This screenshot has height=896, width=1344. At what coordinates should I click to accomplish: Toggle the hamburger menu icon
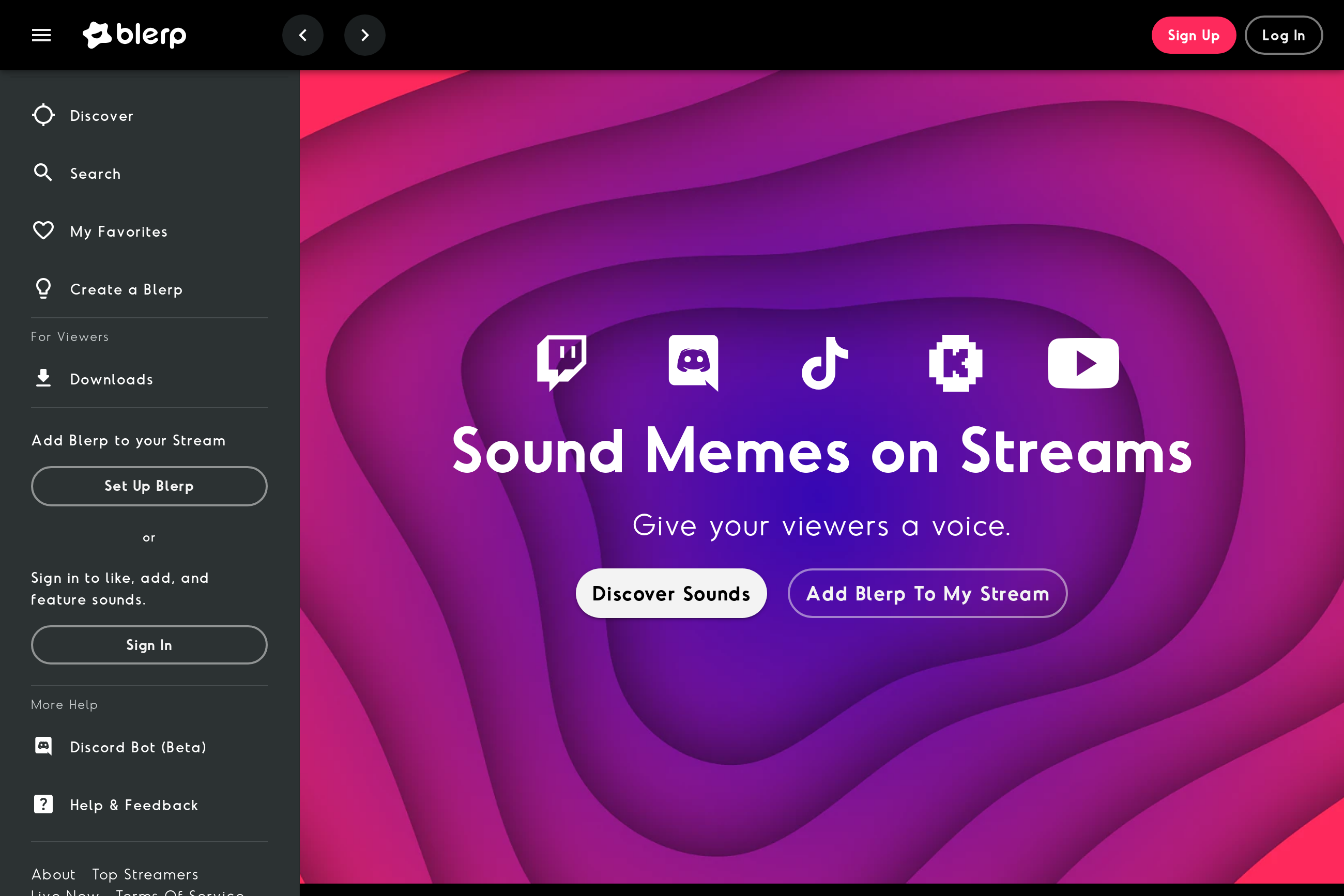click(x=41, y=36)
